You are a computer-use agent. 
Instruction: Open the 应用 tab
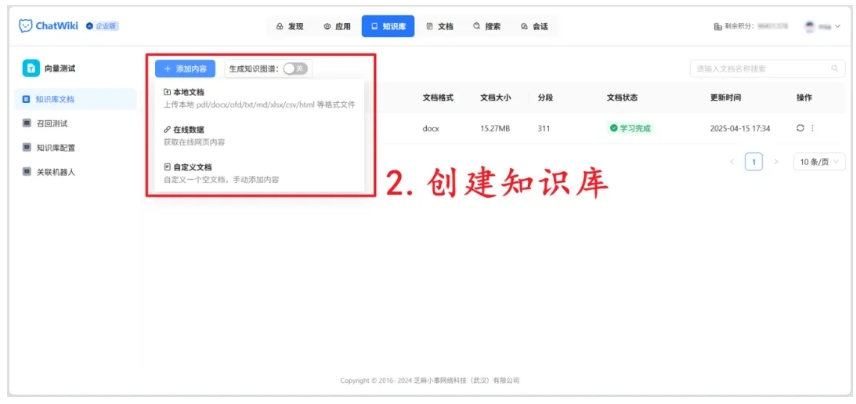(337, 26)
